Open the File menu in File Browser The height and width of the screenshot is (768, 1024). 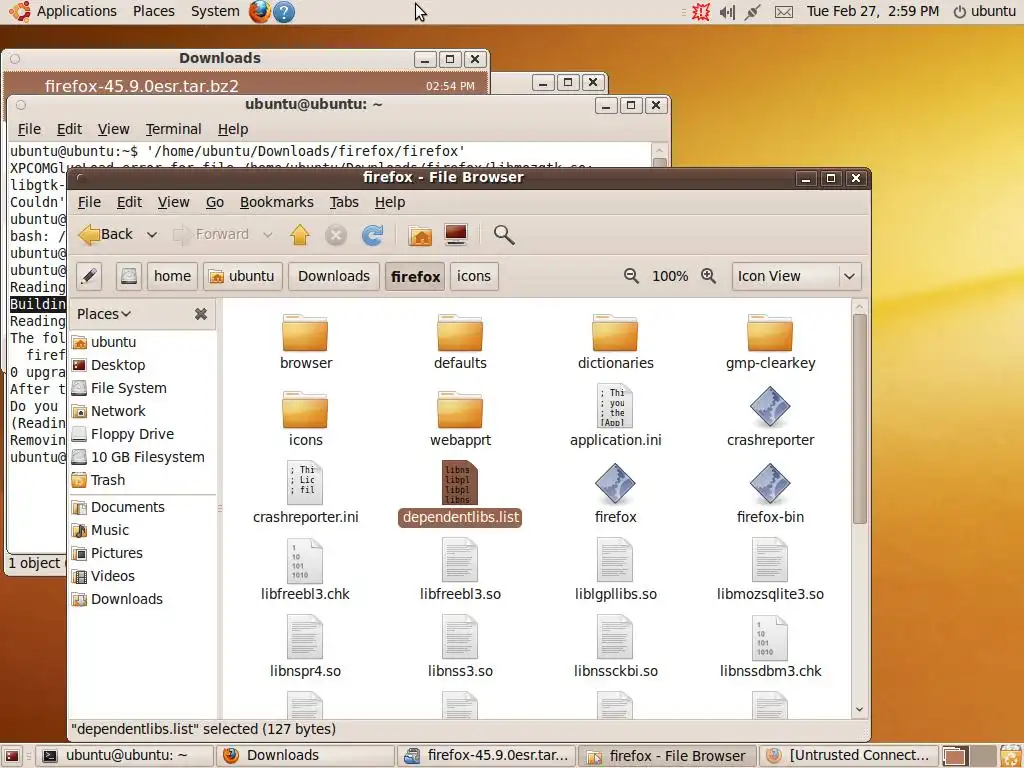pyautogui.click(x=89, y=202)
